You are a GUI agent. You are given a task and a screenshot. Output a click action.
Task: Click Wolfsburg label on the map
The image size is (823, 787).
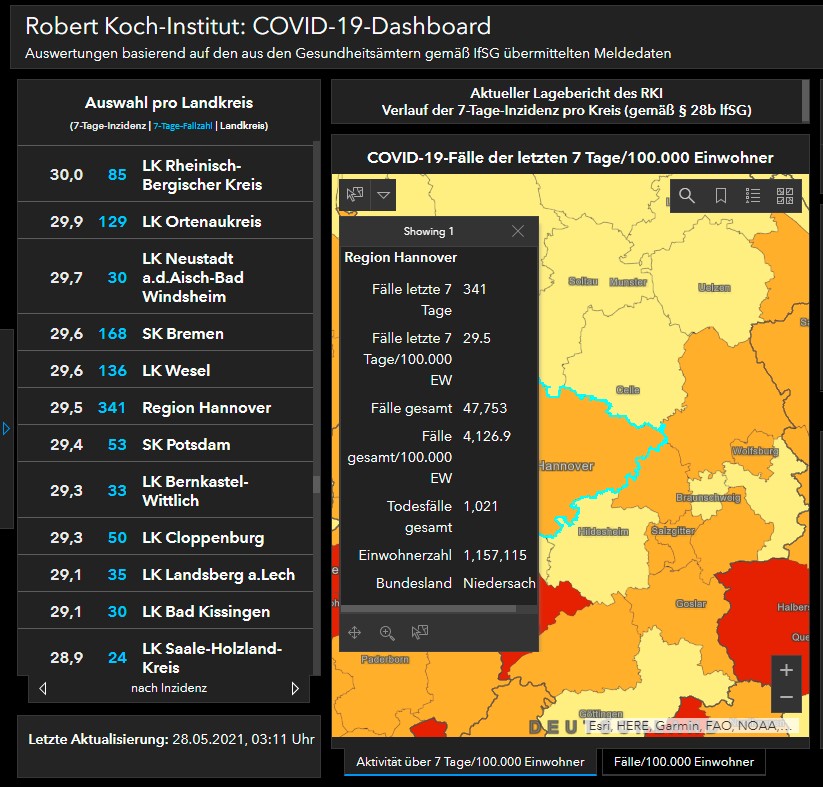755,450
